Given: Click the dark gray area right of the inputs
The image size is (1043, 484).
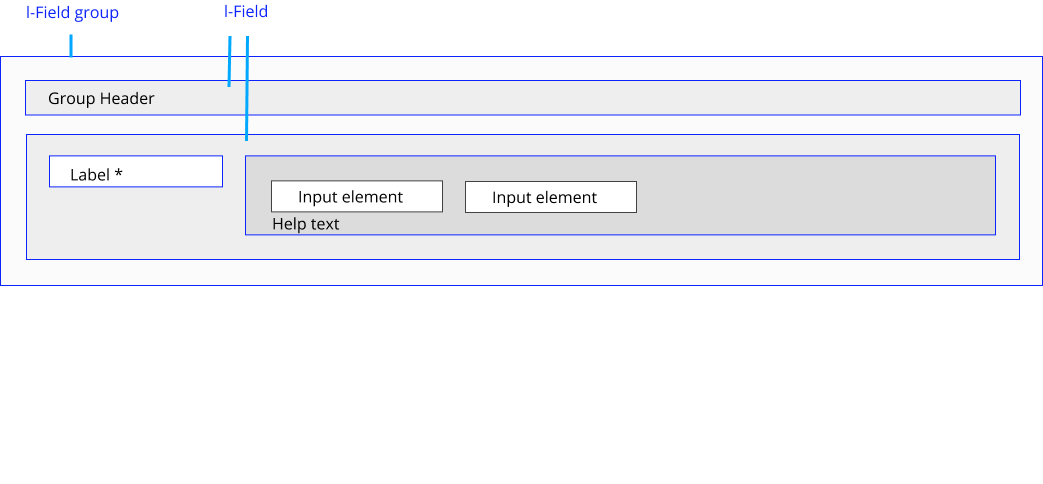Looking at the screenshot, I should point(816,195).
